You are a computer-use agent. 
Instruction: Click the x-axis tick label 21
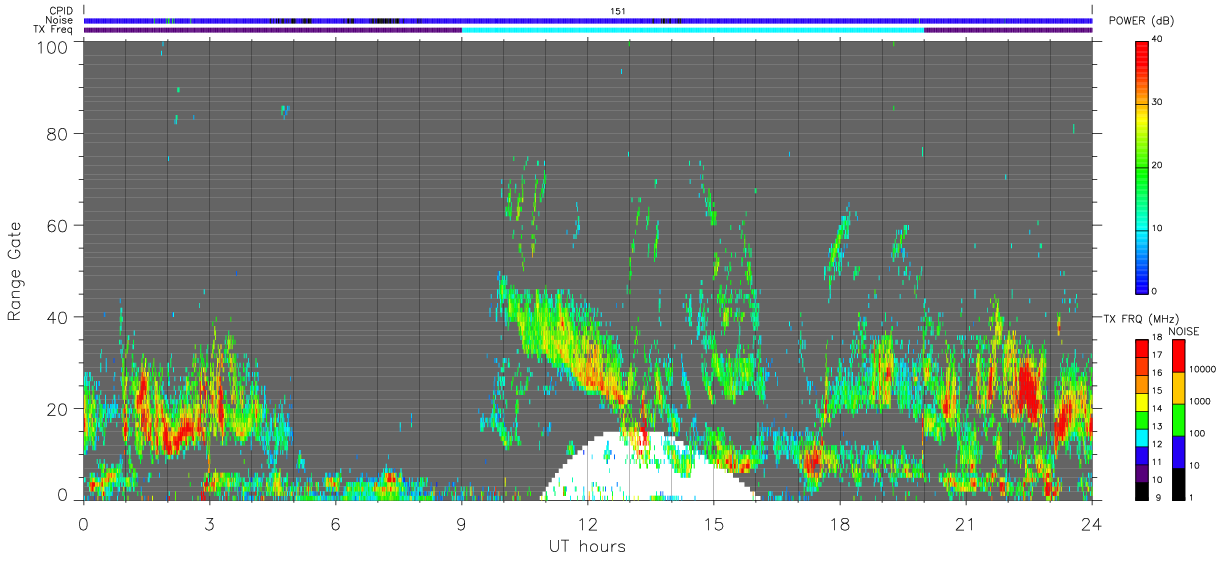click(x=965, y=523)
